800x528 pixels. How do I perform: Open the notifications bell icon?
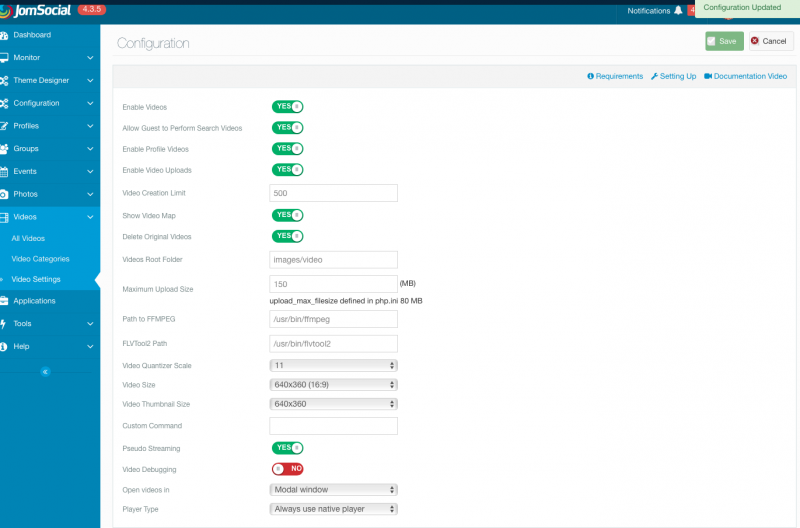pyautogui.click(x=678, y=10)
